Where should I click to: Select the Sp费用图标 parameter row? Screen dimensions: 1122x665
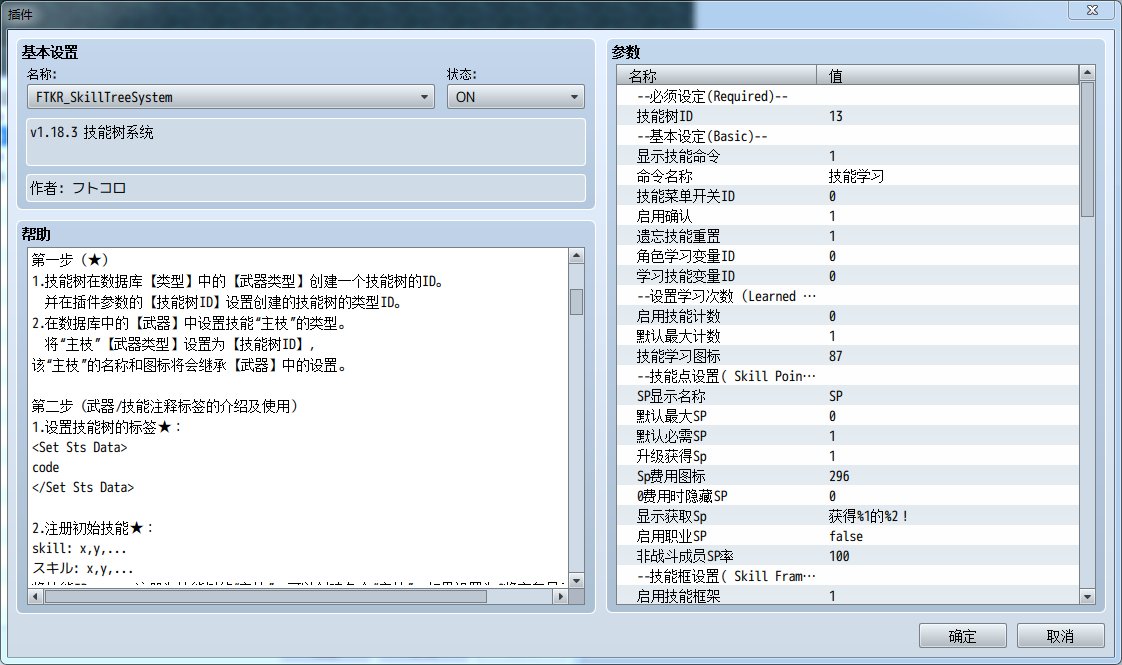click(848, 476)
